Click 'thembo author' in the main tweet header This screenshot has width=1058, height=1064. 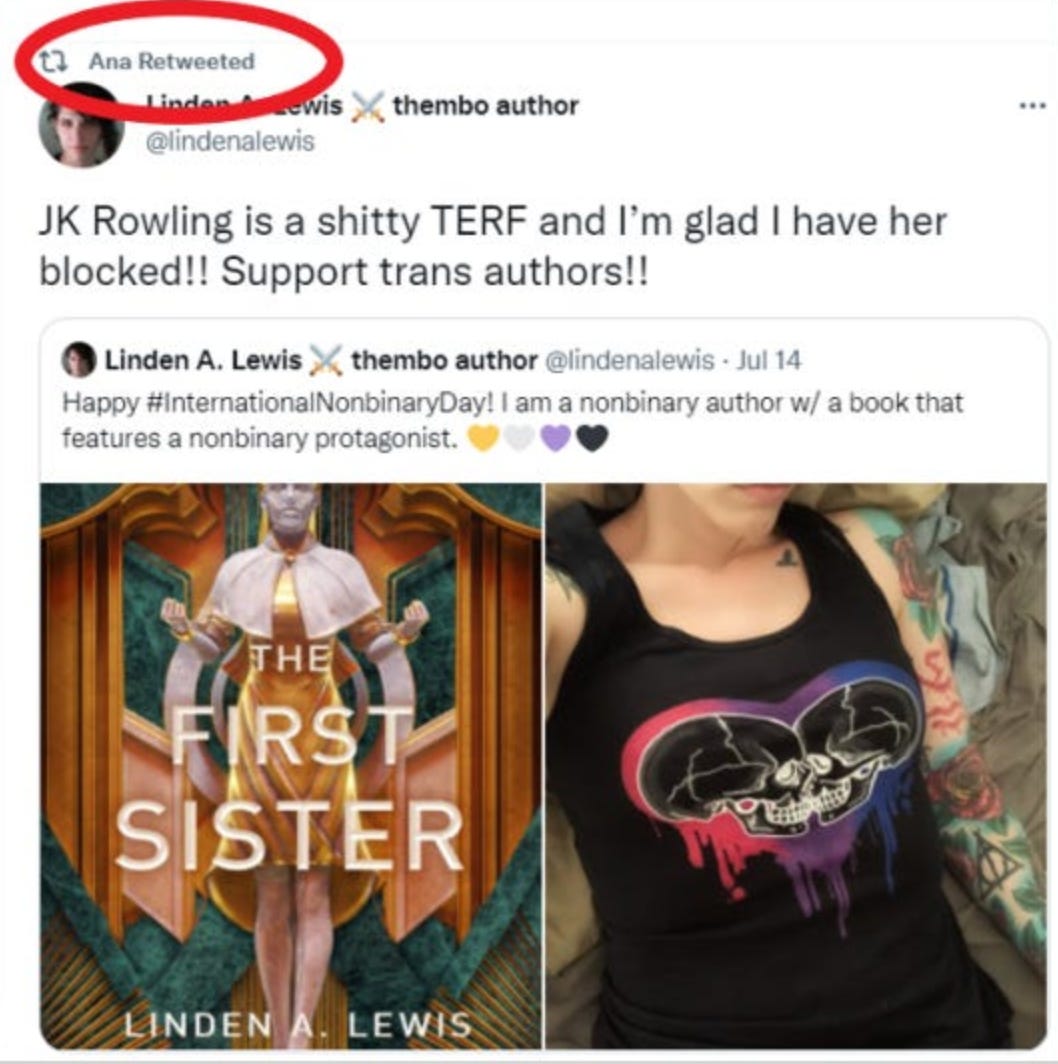coord(486,106)
